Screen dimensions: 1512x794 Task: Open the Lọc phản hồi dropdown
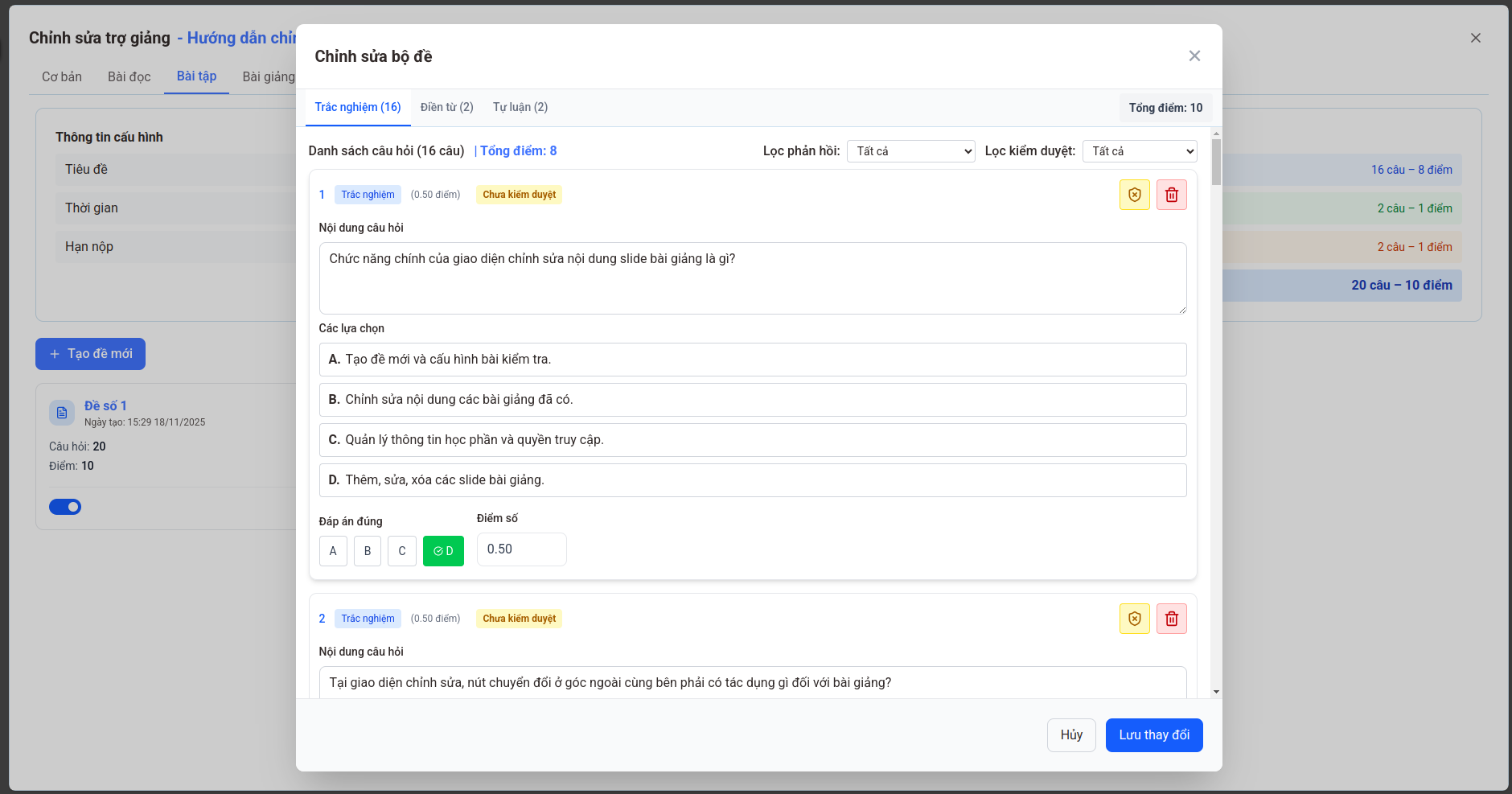click(x=910, y=151)
